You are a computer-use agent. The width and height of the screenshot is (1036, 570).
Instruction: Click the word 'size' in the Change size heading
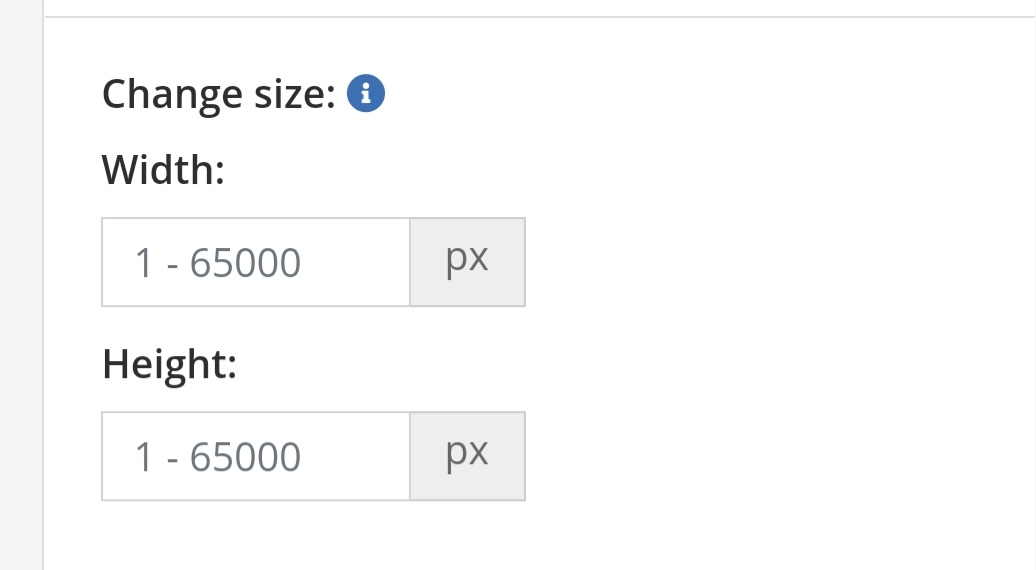click(295, 94)
